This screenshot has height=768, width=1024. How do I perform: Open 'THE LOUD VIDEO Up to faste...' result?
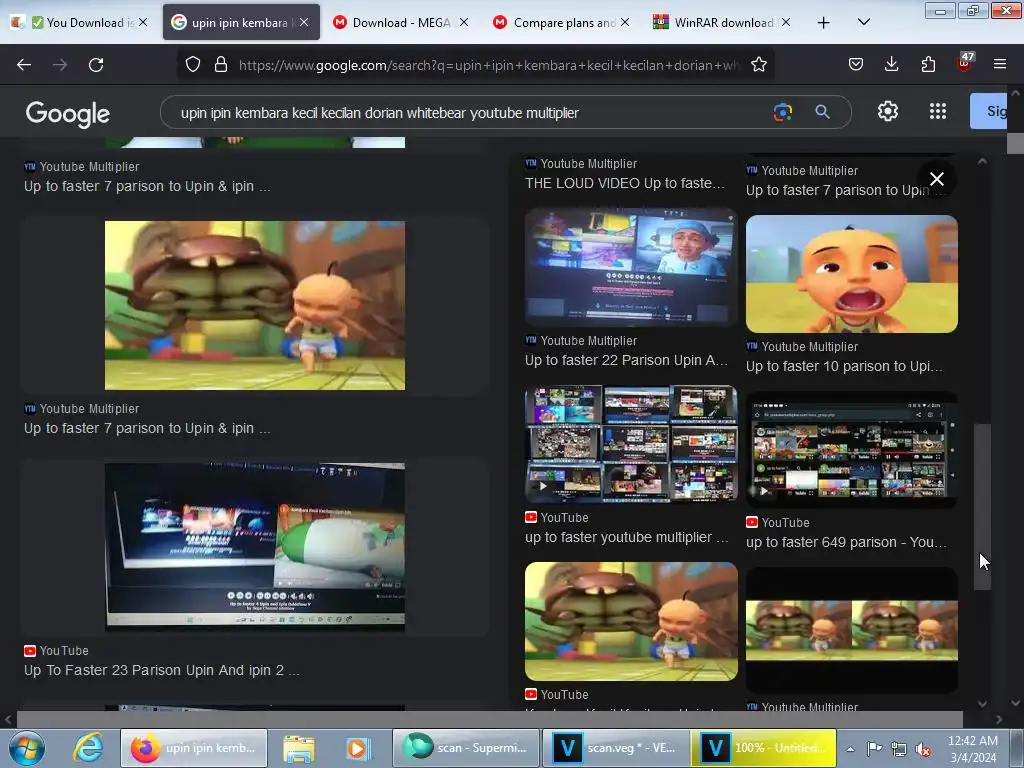pos(625,183)
